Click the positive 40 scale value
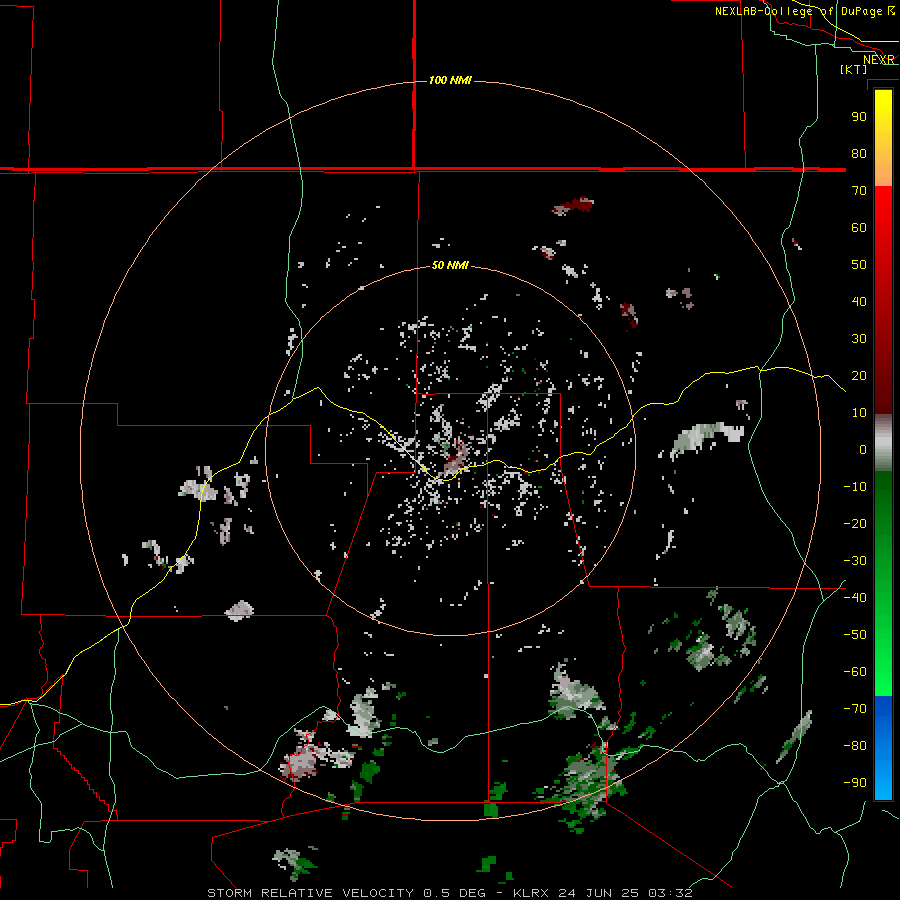The width and height of the screenshot is (900, 900). (x=859, y=302)
